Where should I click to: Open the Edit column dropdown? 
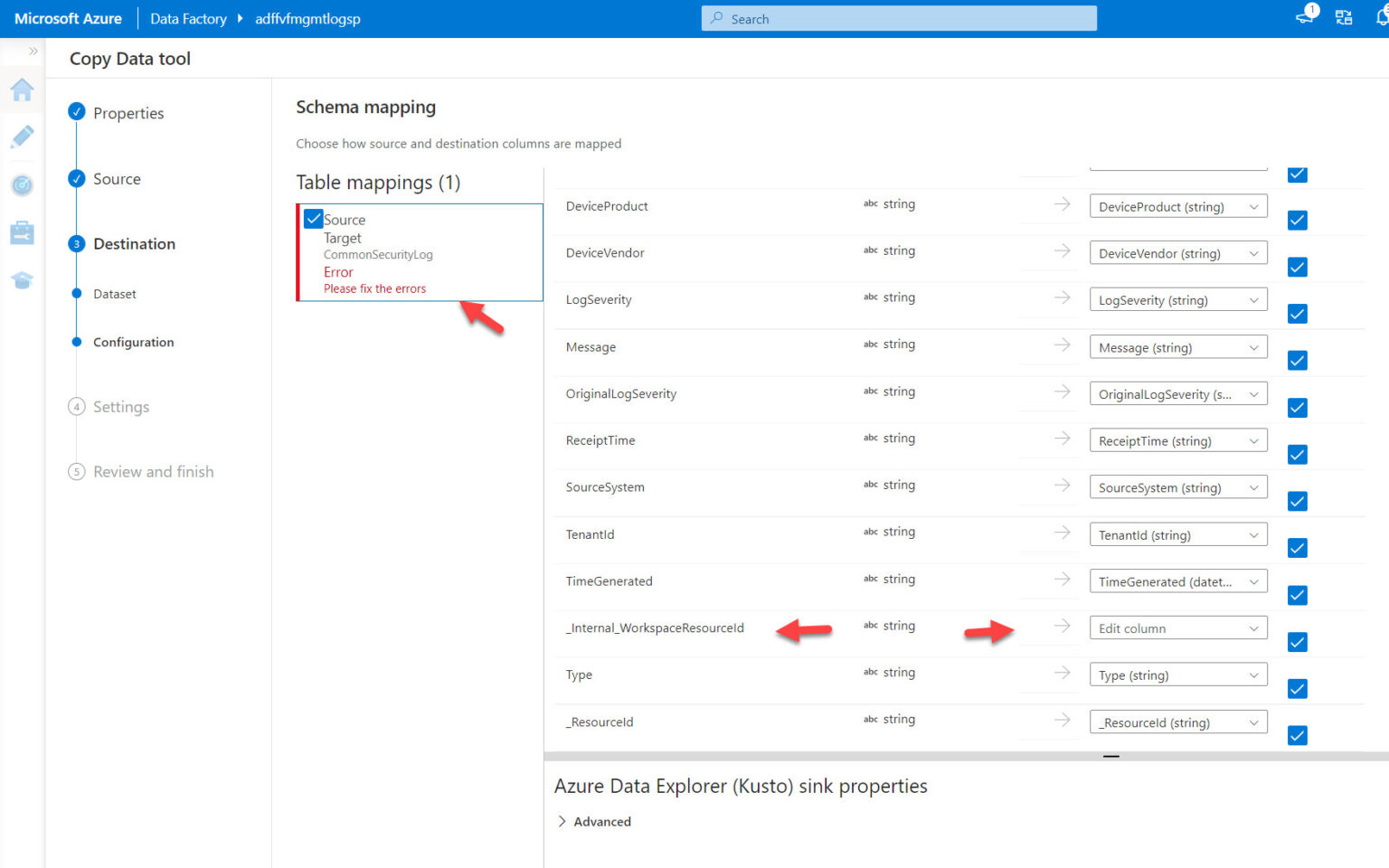point(1177,627)
